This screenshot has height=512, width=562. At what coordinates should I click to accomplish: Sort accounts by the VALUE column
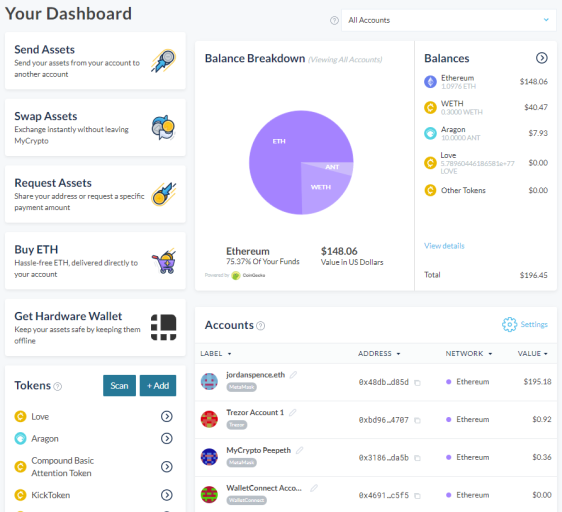(533, 354)
